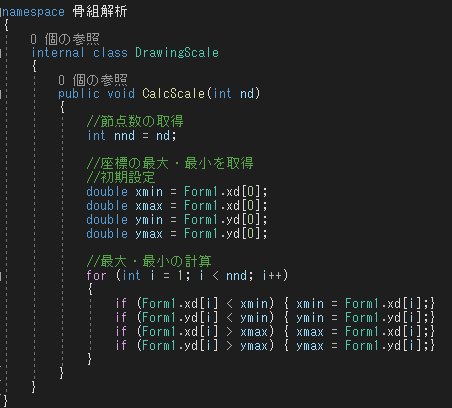Click the comment //初期設定
Screen dimensions: 452x408
(121, 177)
